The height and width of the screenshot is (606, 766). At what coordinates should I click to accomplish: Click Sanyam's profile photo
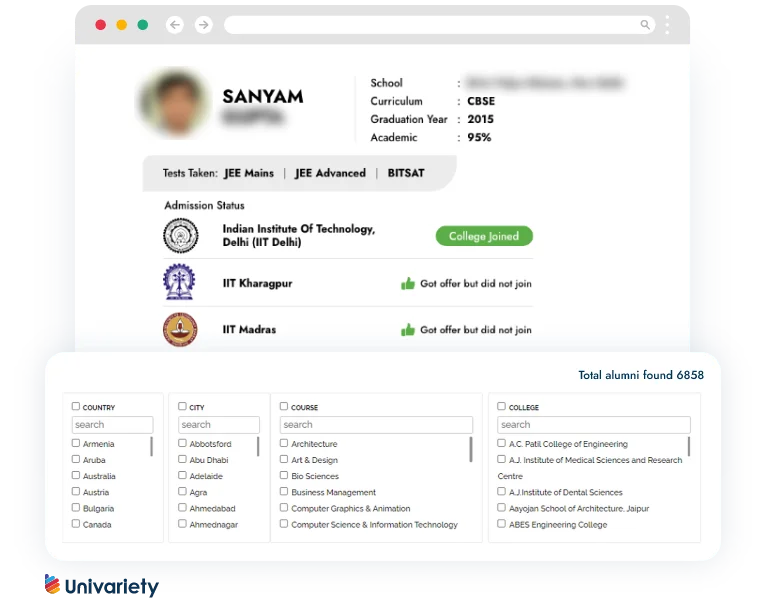[x=175, y=104]
